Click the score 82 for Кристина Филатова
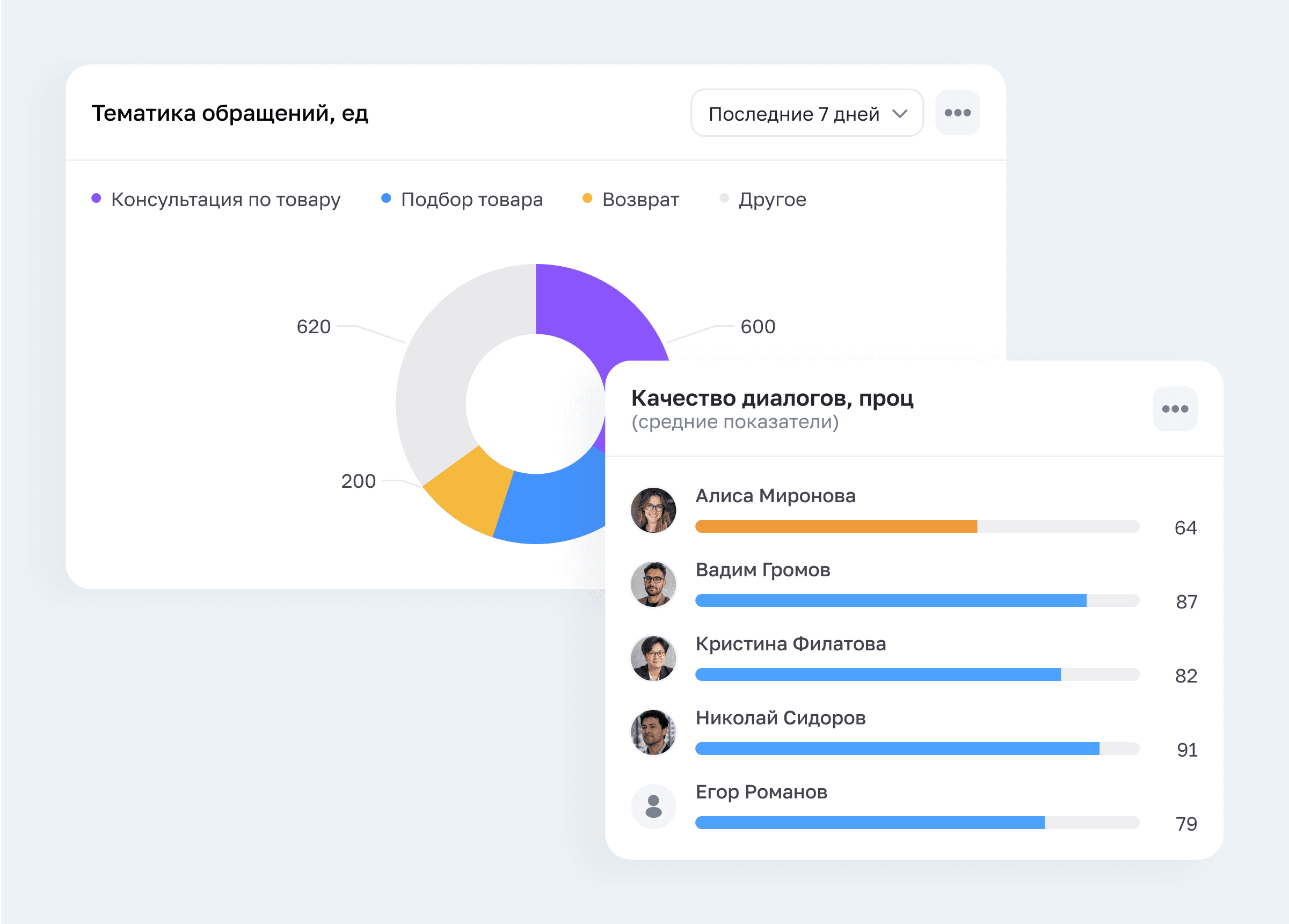1289x924 pixels. (1186, 677)
